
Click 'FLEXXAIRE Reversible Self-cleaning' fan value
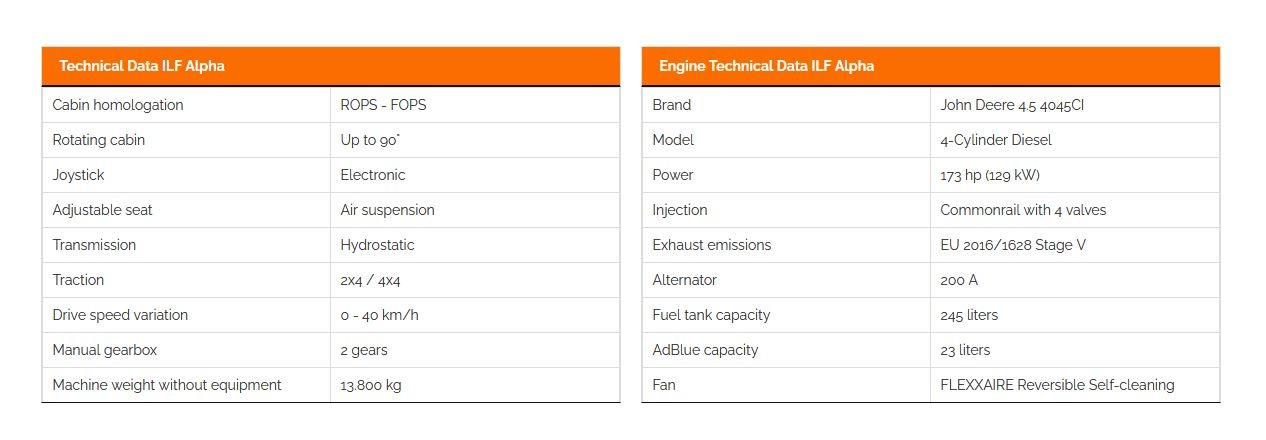[1057, 385]
